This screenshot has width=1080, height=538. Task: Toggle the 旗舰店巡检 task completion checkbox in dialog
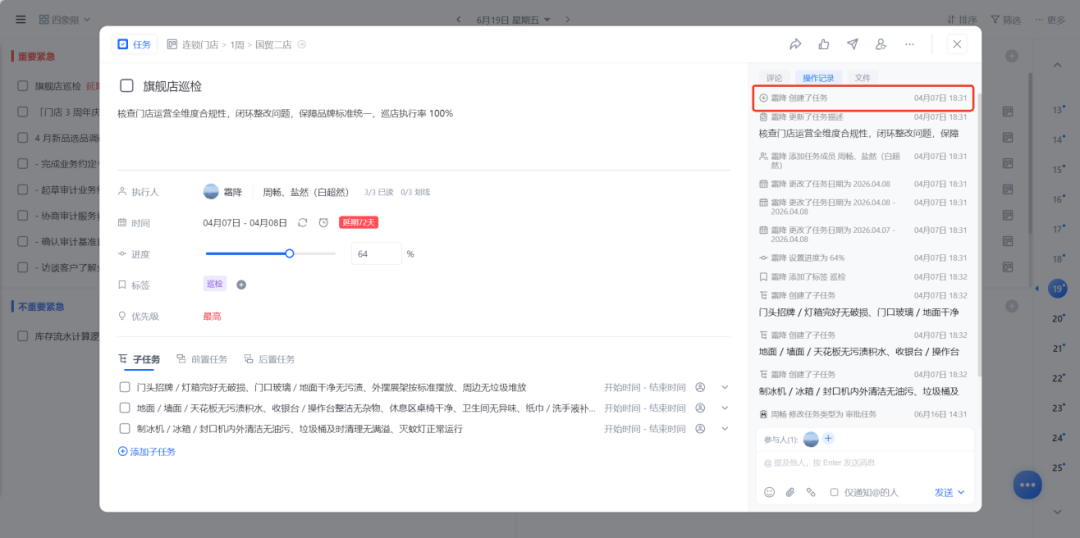(127, 86)
